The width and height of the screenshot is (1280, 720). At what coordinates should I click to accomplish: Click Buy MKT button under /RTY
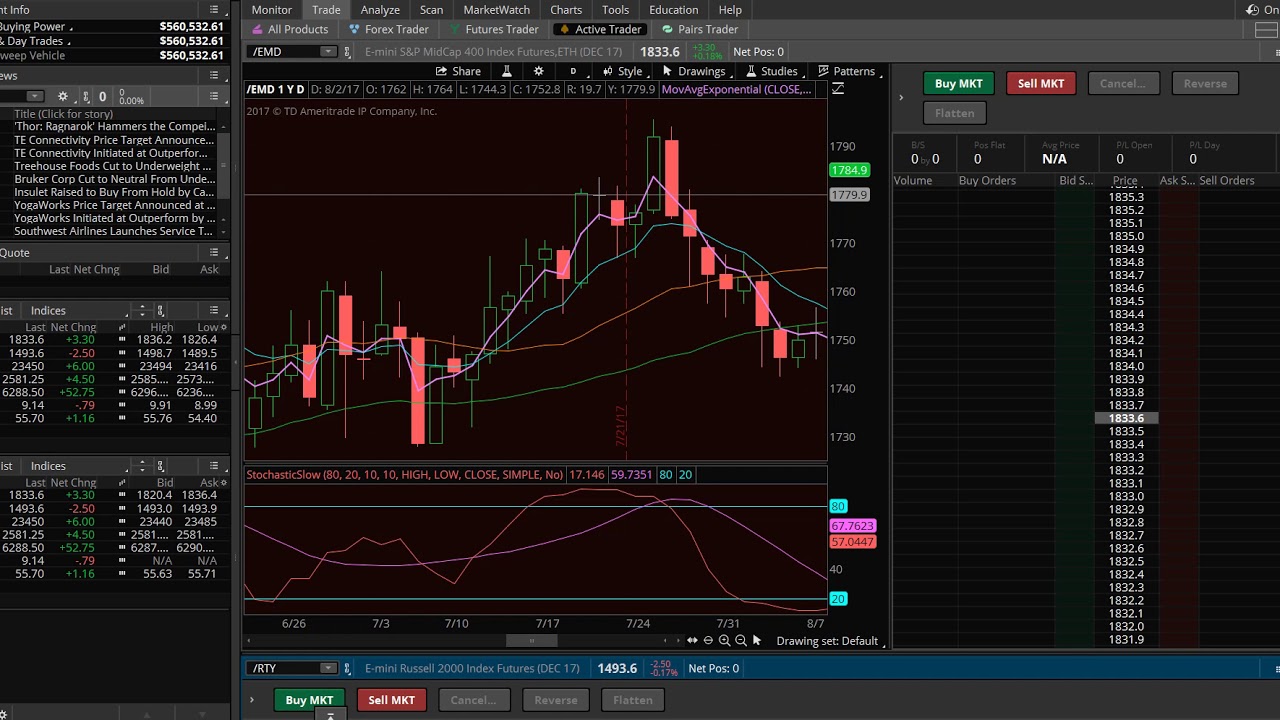(309, 700)
